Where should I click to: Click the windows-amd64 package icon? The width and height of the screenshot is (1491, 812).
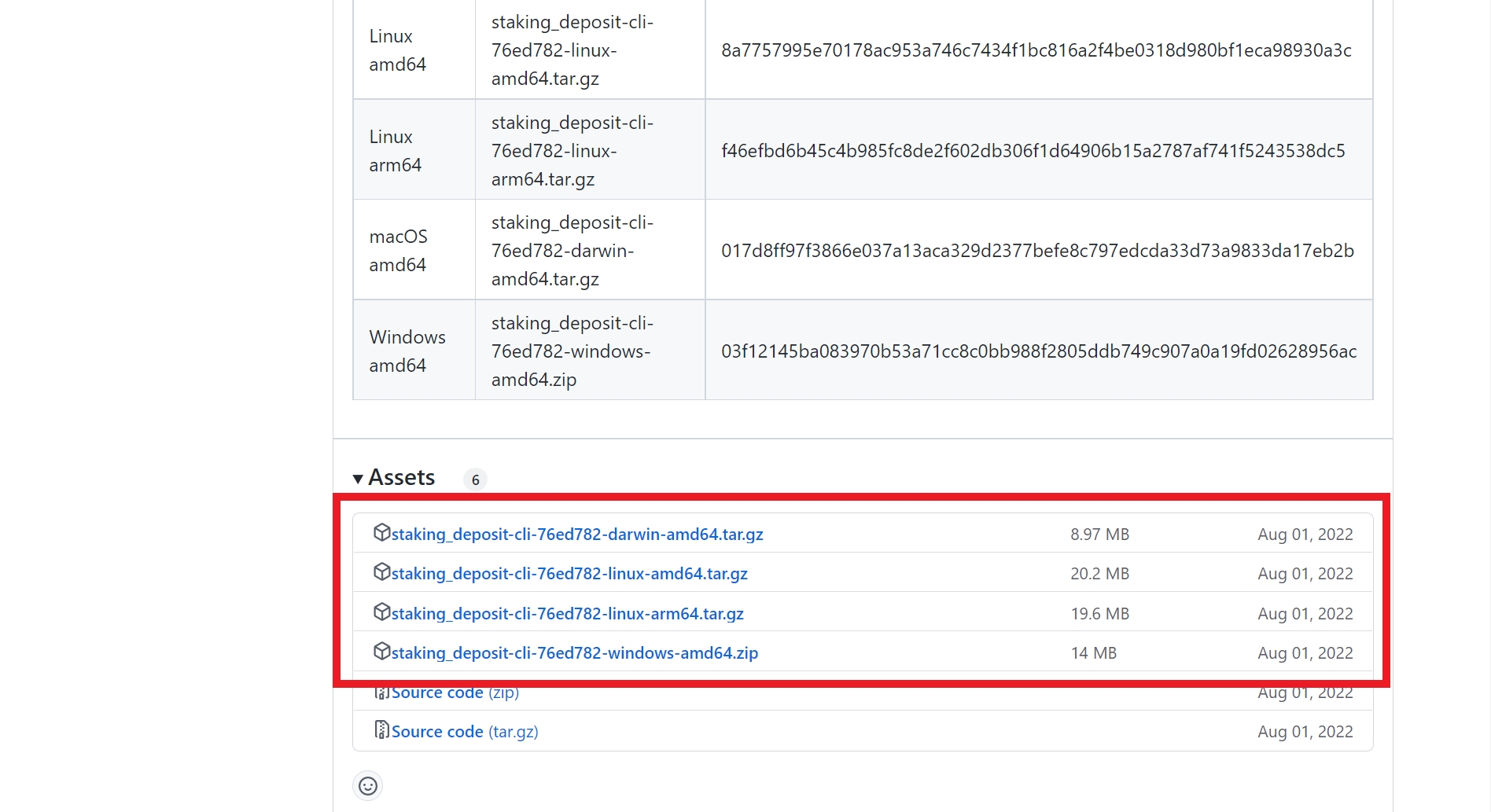[381, 652]
